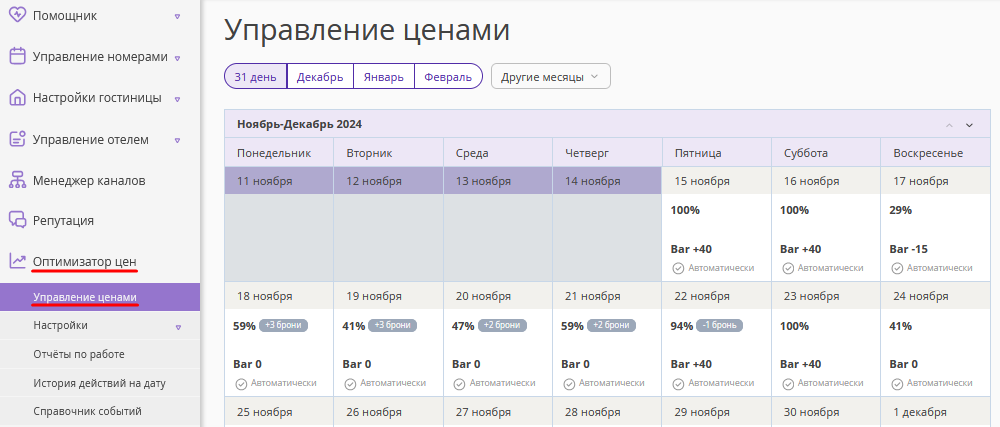The width and height of the screenshot is (1000, 427).
Task: Click the -1 бронь badge on 22 ноября
Action: 719,326
